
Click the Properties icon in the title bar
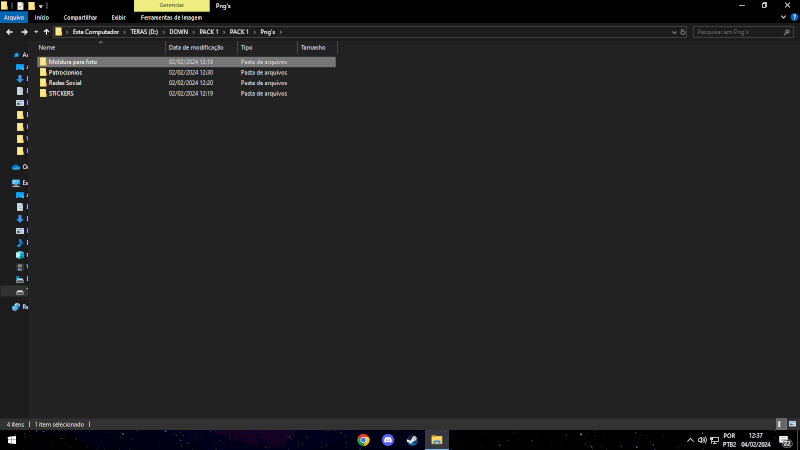pos(20,6)
